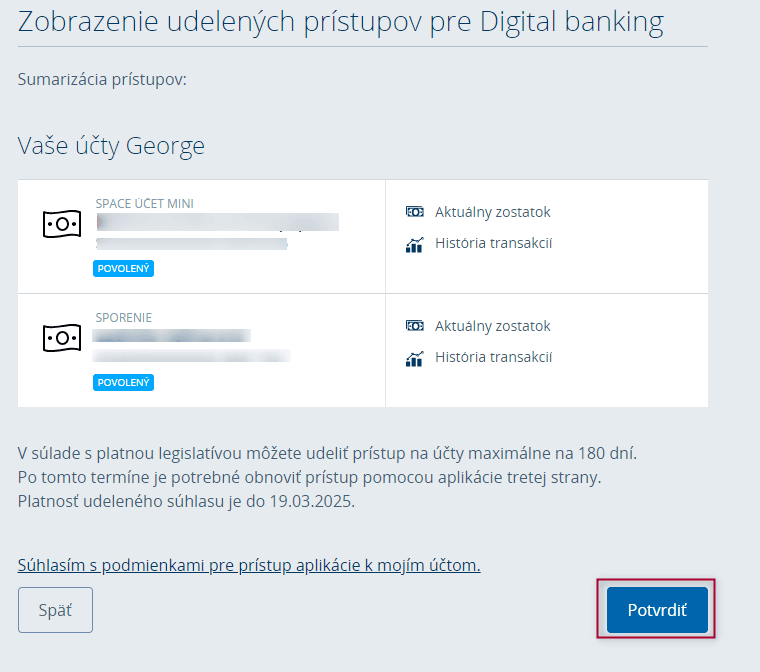This screenshot has width=760, height=672.
Task: Click the Zobrazenie udelených prístupov page title
Action: [x=340, y=20]
